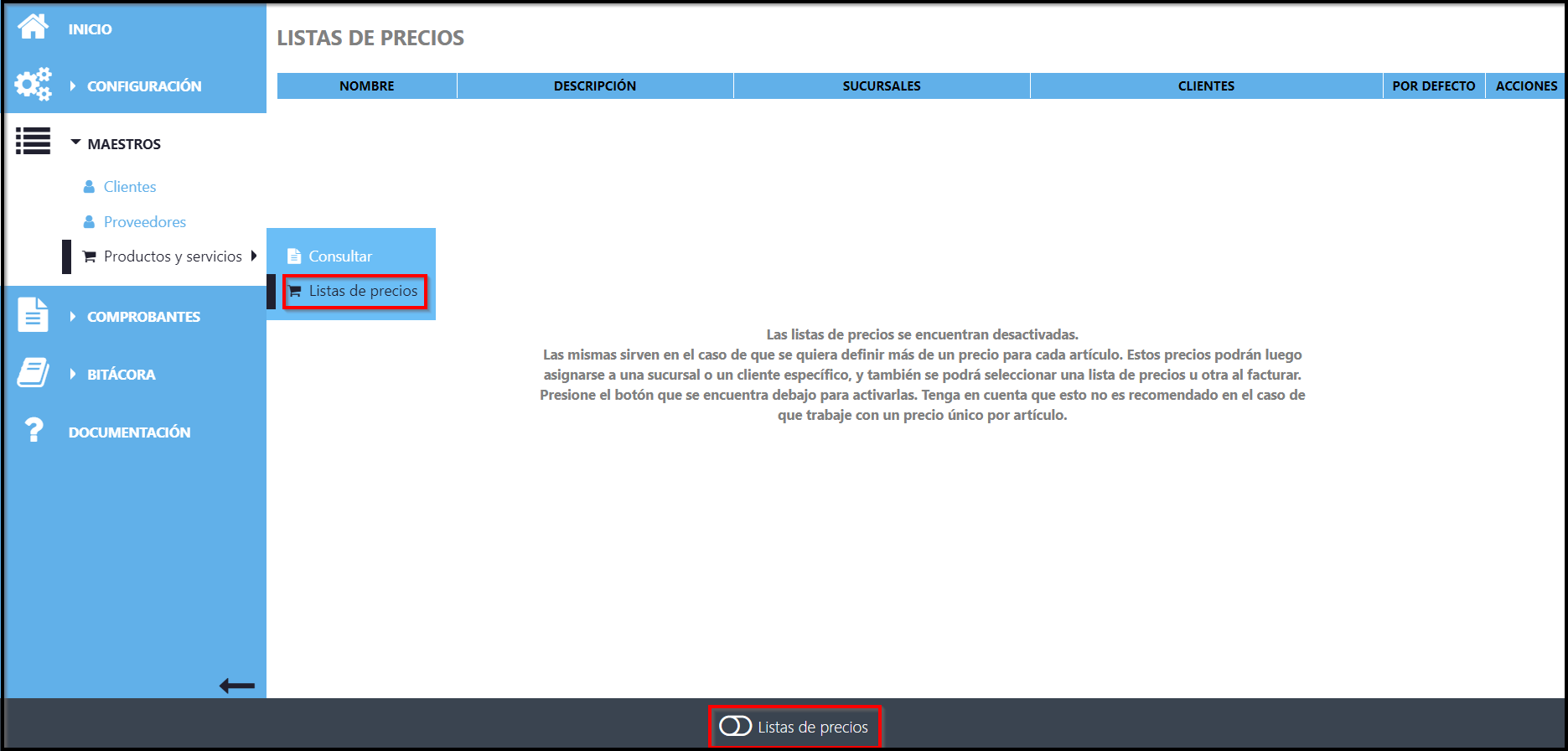Expand the Bitácora menu arrow
Image resolution: width=1568 pixels, height=751 pixels.
tap(73, 374)
